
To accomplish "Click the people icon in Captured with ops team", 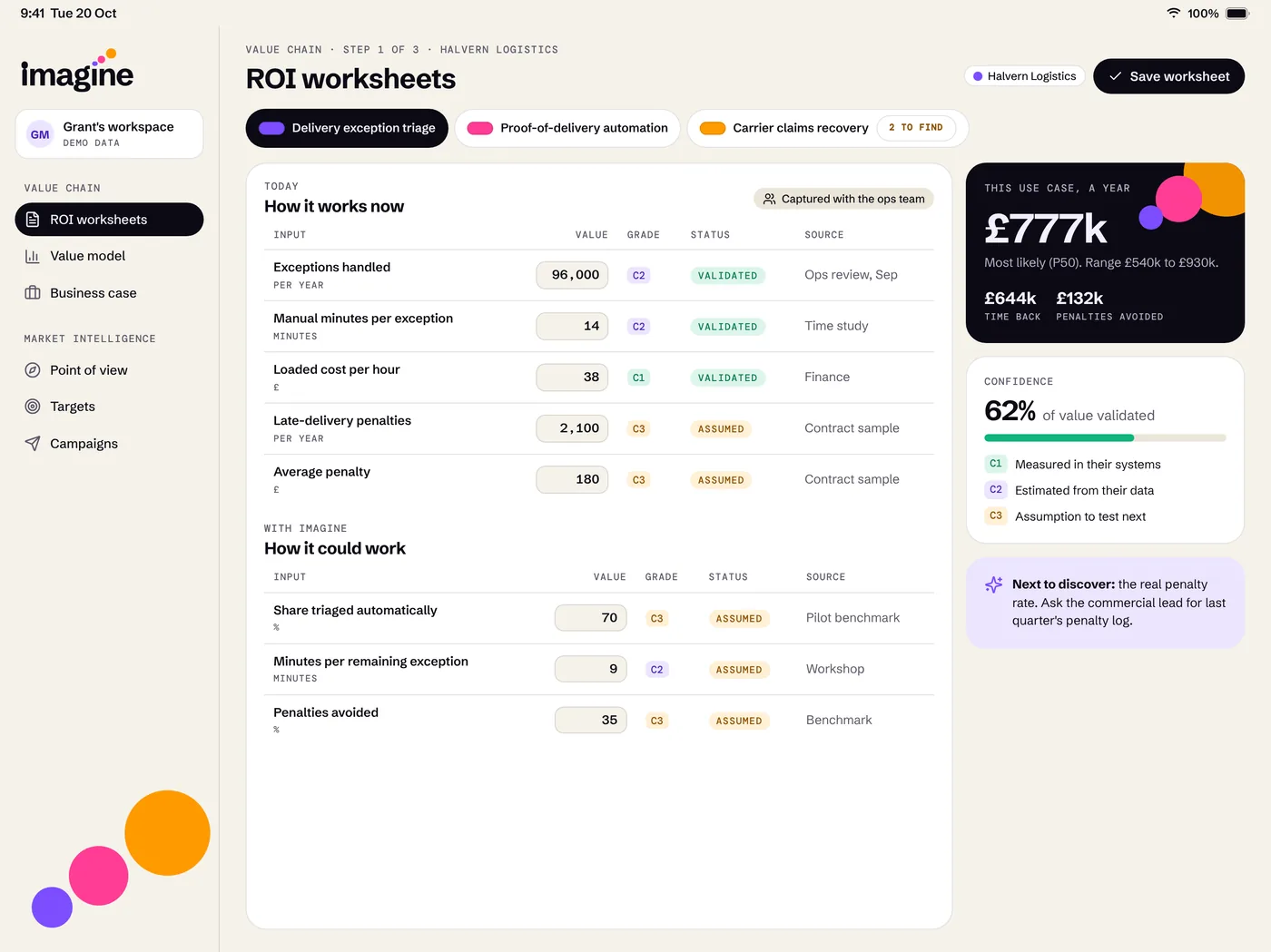I will pos(770,199).
